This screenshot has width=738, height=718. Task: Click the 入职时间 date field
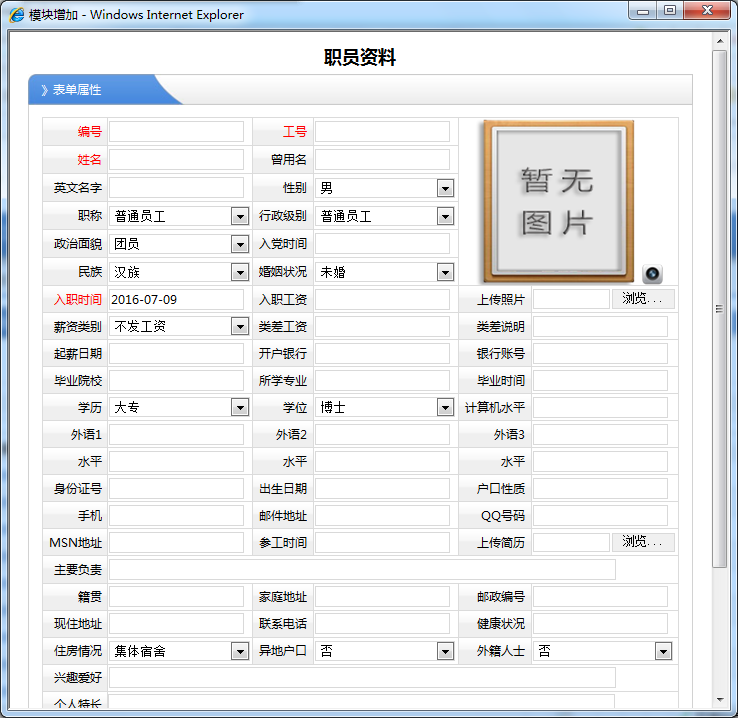pyautogui.click(x=176, y=299)
